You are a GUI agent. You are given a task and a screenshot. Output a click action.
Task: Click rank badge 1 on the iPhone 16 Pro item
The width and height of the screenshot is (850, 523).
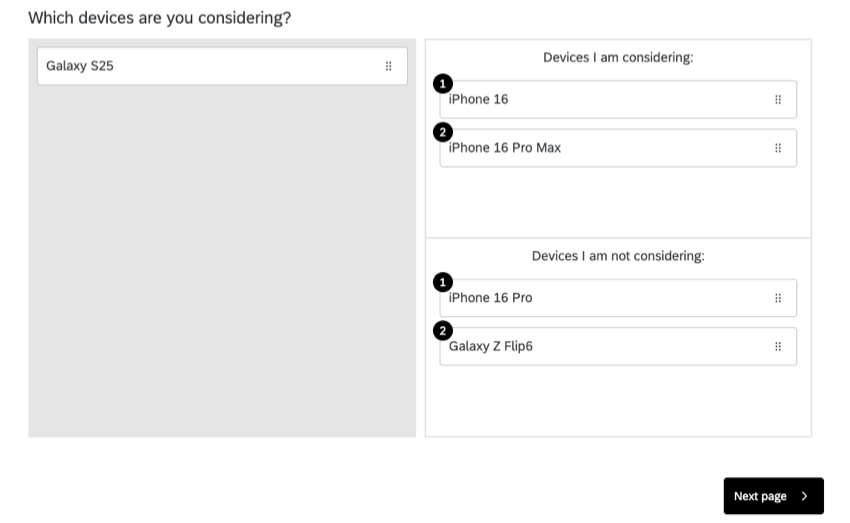pyautogui.click(x=443, y=282)
